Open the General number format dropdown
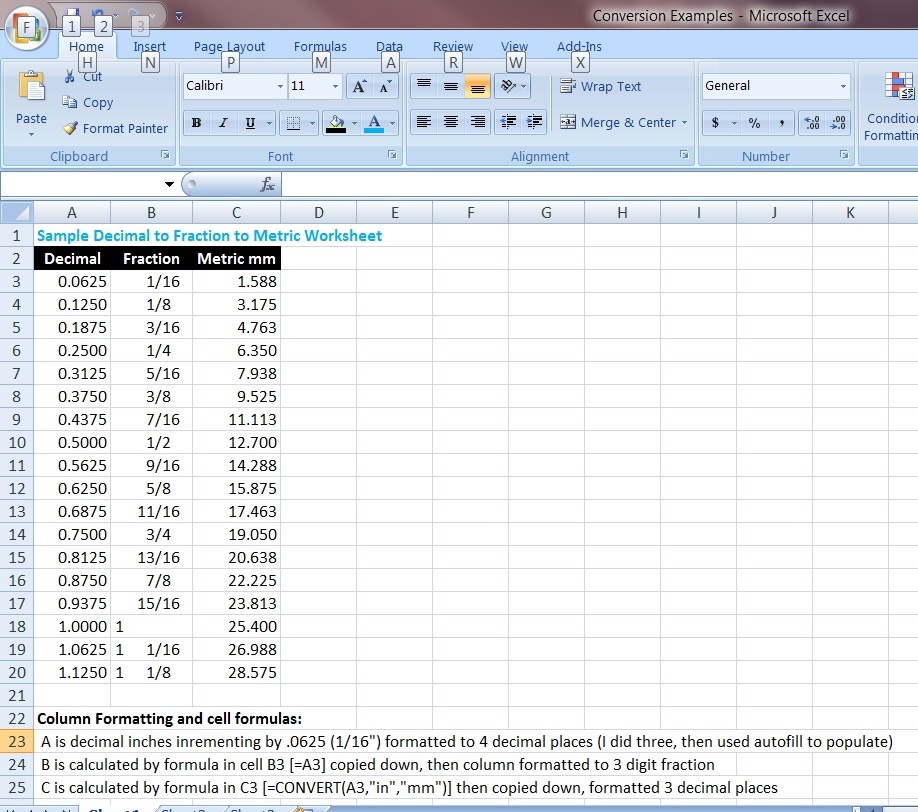This screenshot has height=812, width=918. click(843, 86)
